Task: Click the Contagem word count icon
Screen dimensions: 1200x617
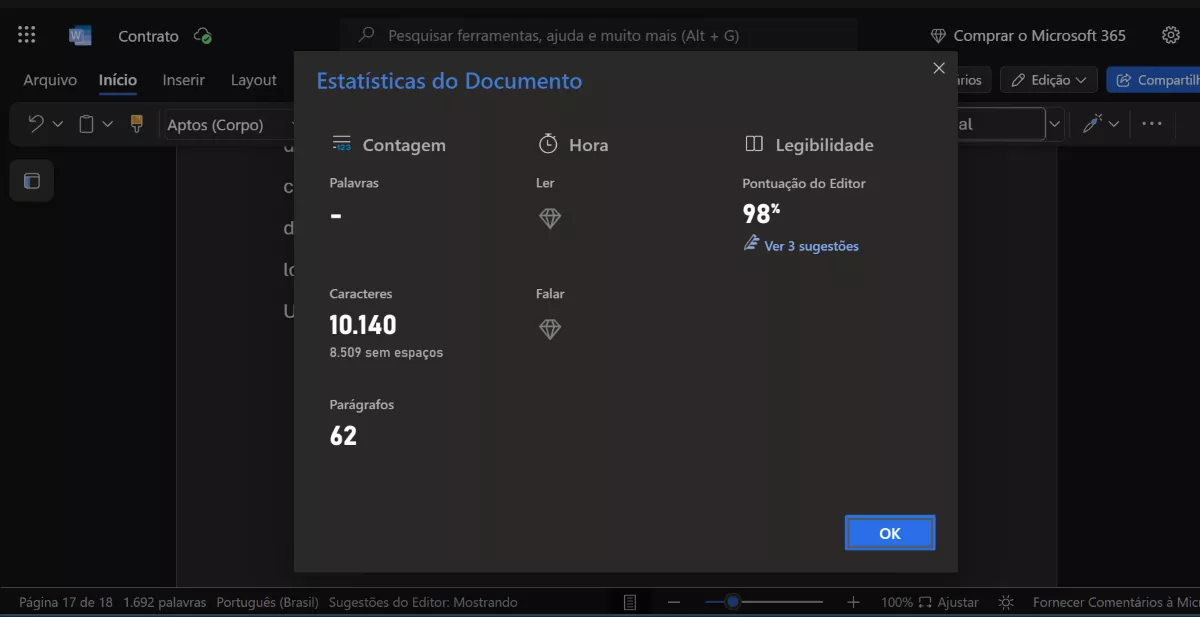Action: tap(340, 143)
